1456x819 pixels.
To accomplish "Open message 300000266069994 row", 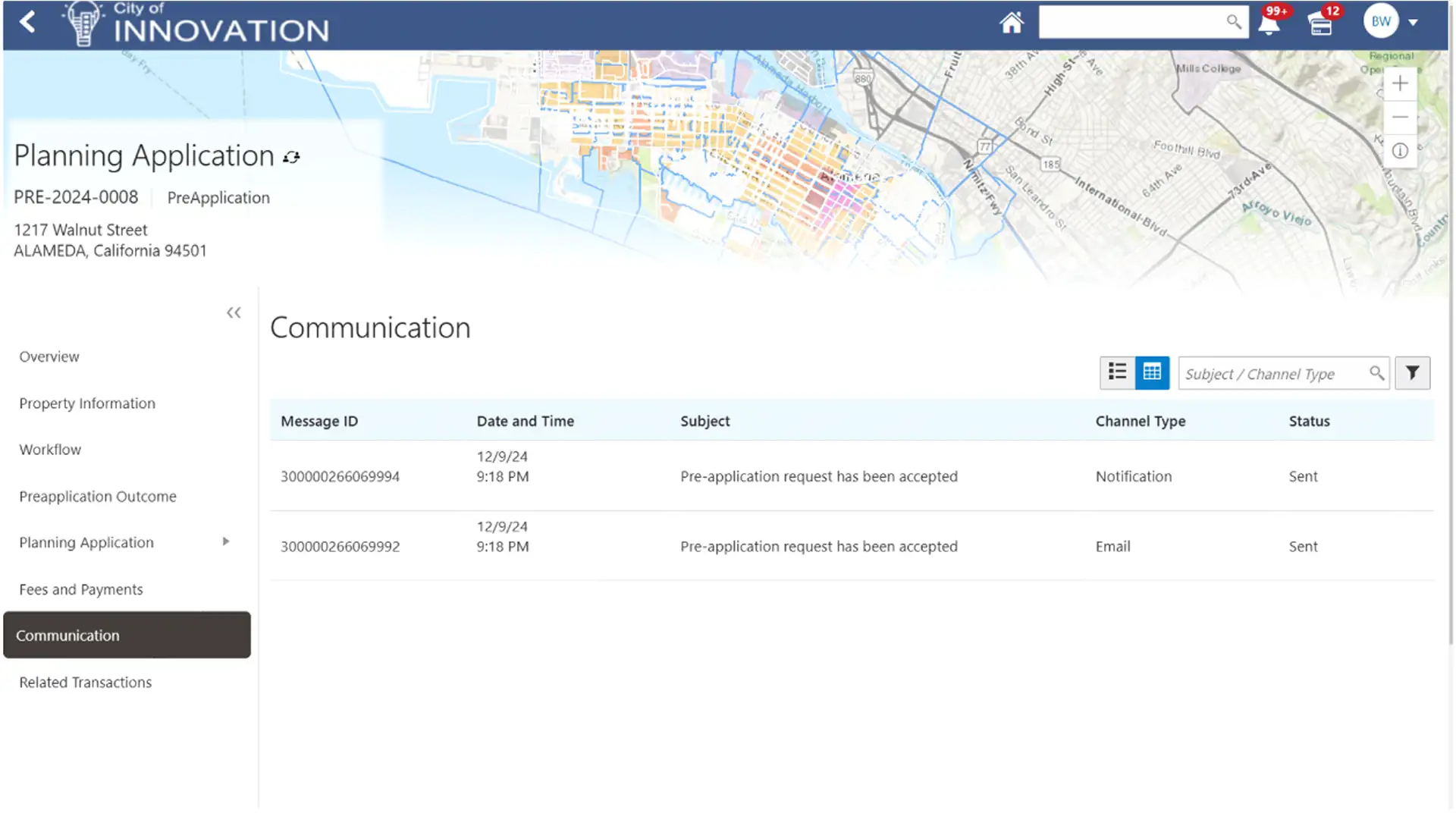I will (340, 476).
